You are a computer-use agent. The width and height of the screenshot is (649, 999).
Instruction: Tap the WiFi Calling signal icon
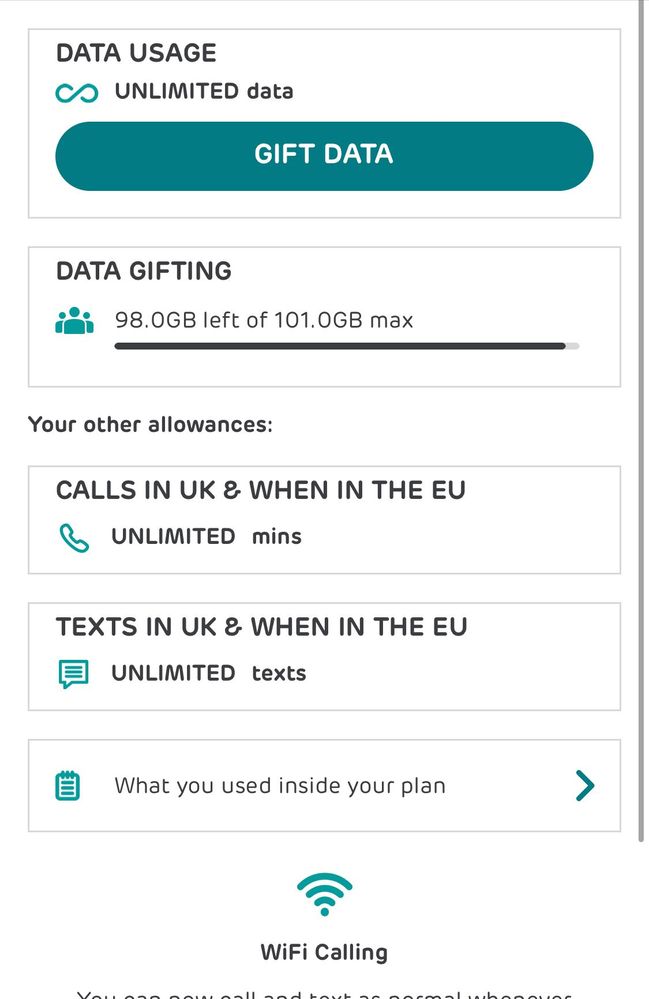pyautogui.click(x=324, y=894)
